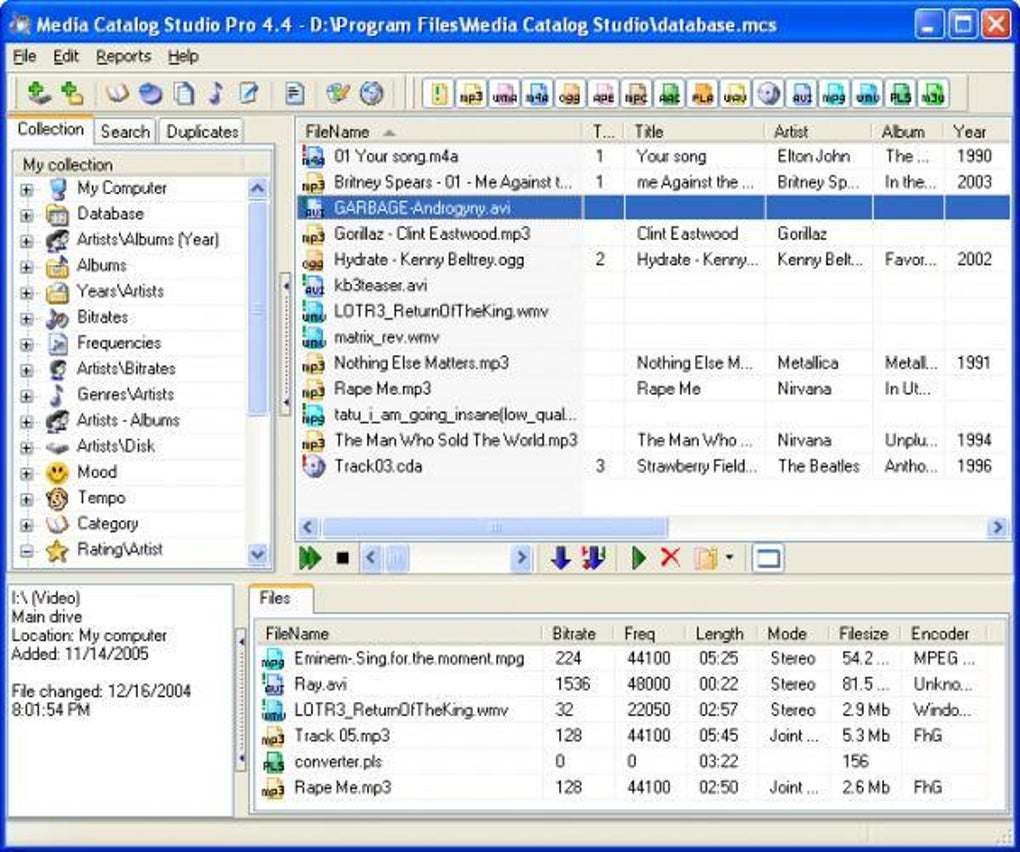Click the red X delete icon
Viewport: 1020px width, 852px height.
click(670, 558)
